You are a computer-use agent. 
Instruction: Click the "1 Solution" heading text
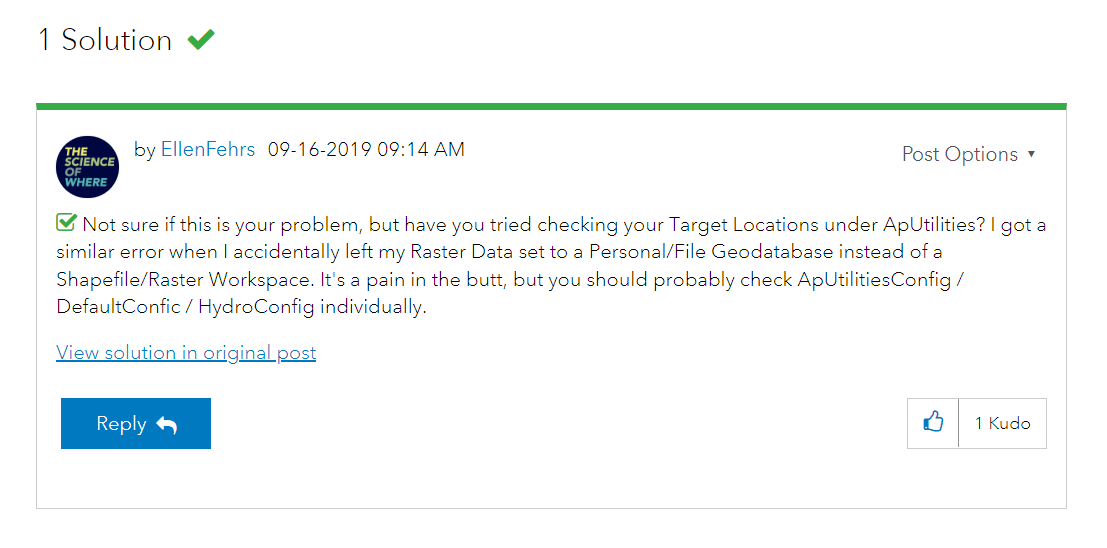(105, 40)
